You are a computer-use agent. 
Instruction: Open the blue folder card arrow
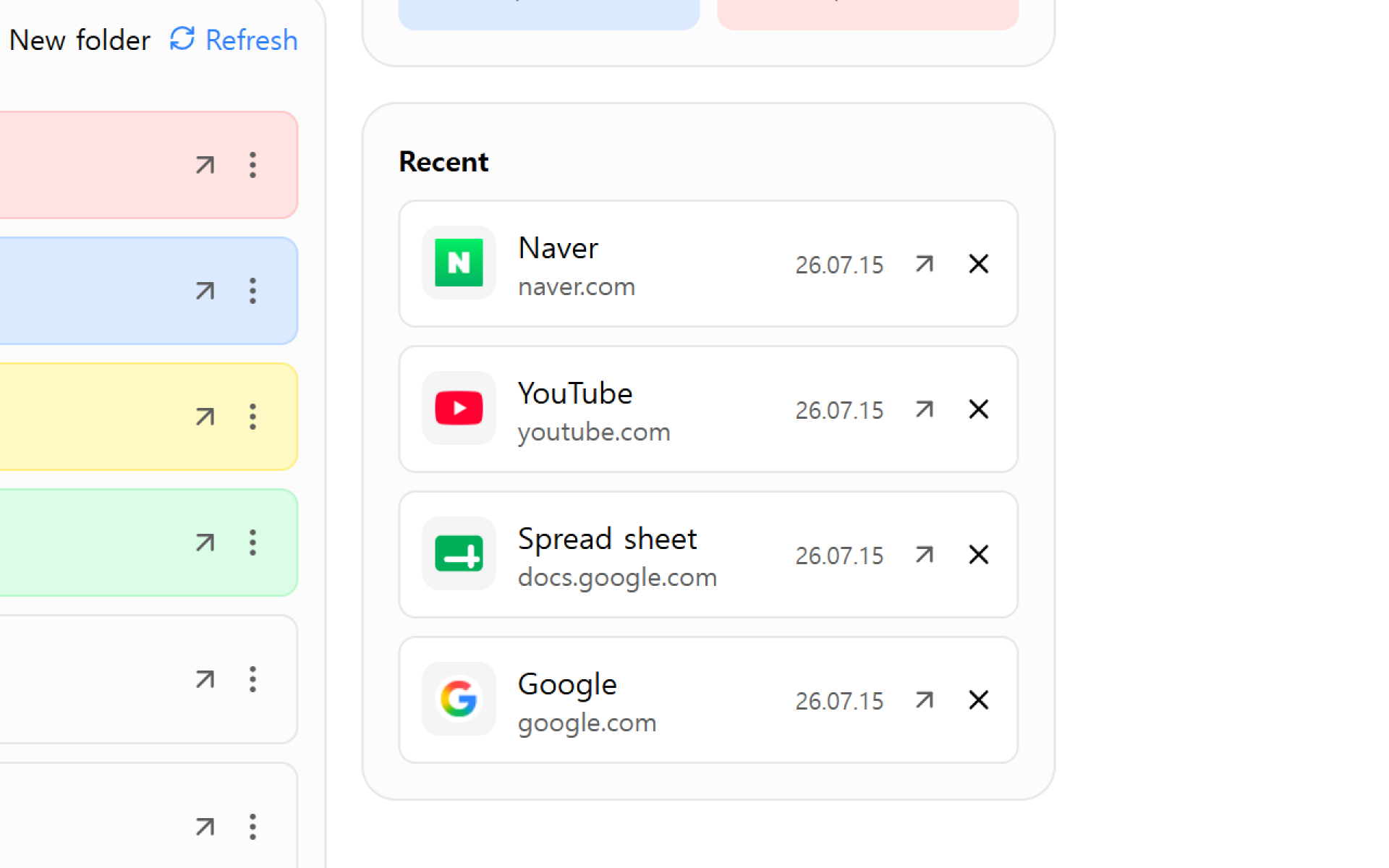pyautogui.click(x=205, y=291)
